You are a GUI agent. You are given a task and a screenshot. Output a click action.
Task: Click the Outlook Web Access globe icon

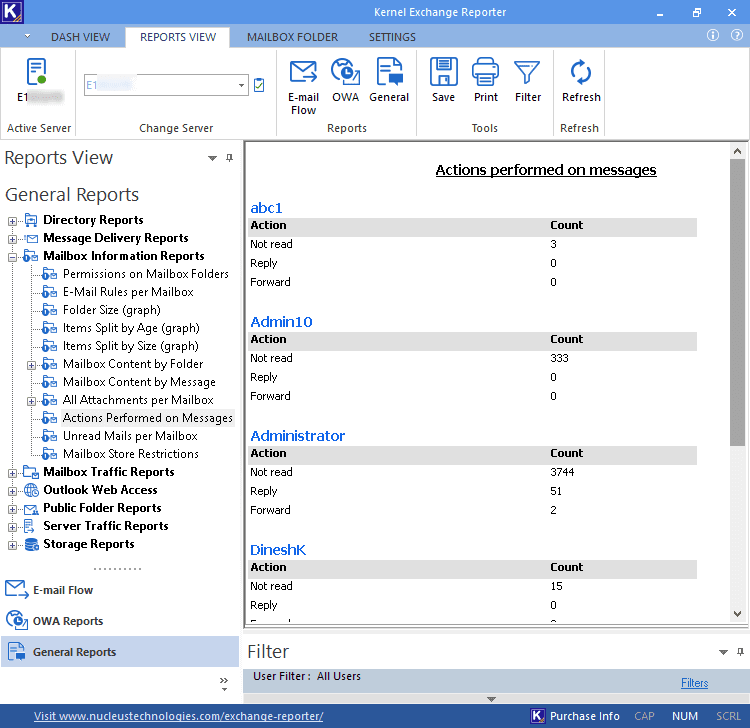[x=32, y=490]
